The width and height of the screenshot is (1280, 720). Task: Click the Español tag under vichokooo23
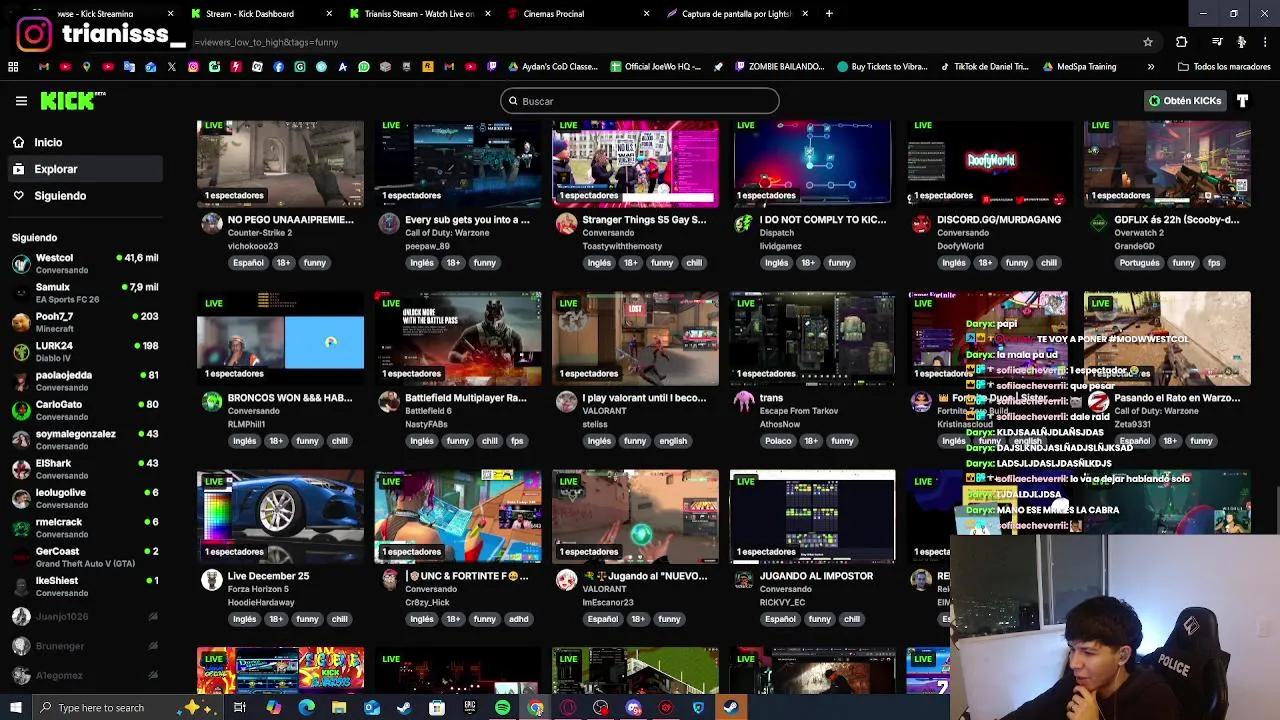pyautogui.click(x=248, y=263)
